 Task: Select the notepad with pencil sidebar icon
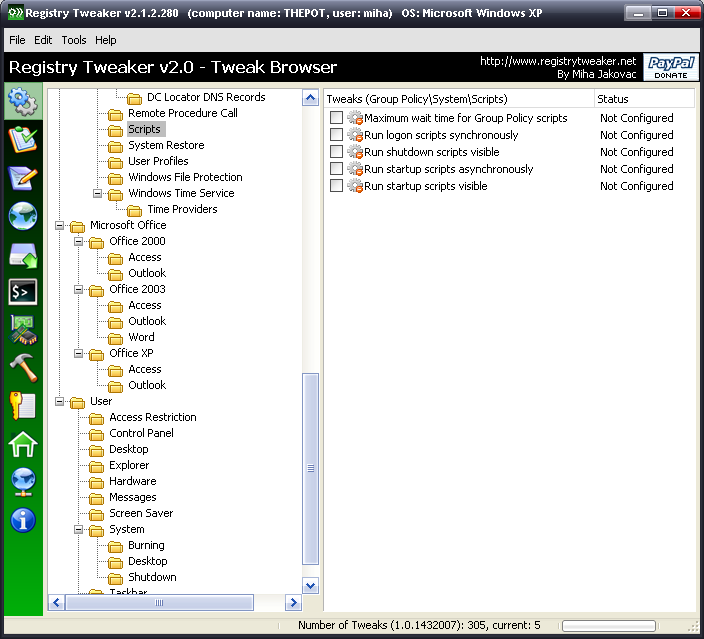point(22,178)
